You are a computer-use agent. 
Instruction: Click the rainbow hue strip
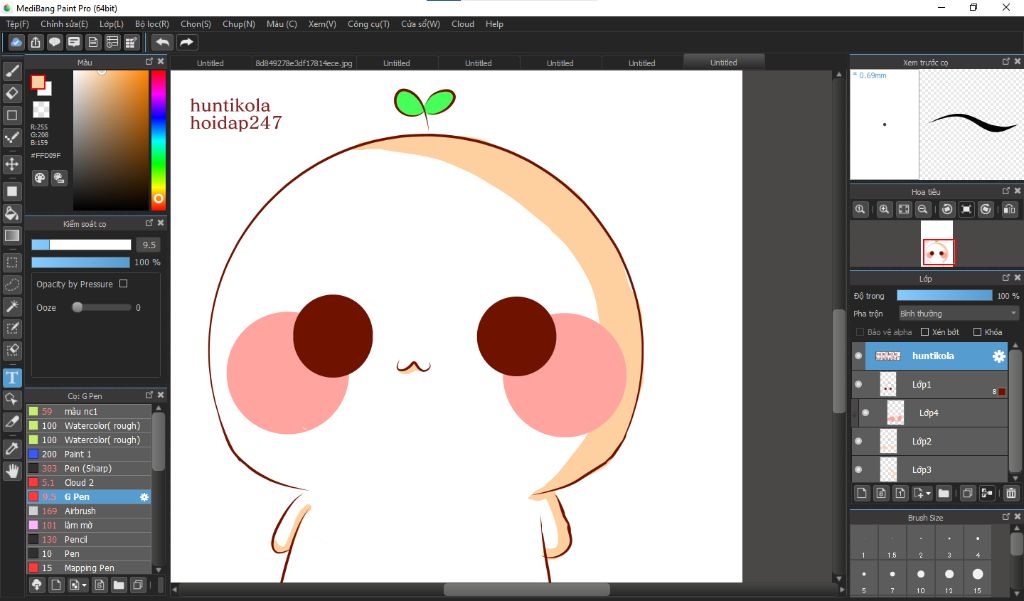click(x=159, y=139)
